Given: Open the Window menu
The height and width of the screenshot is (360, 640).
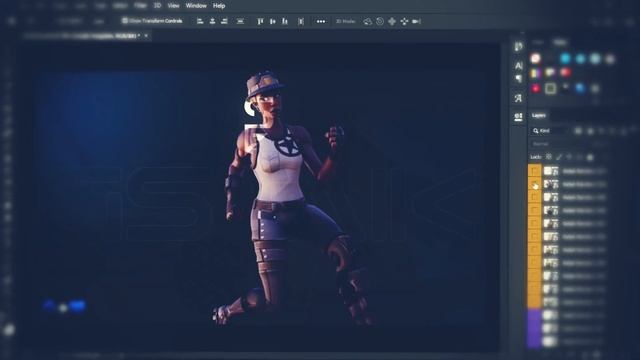Looking at the screenshot, I should click(196, 6).
